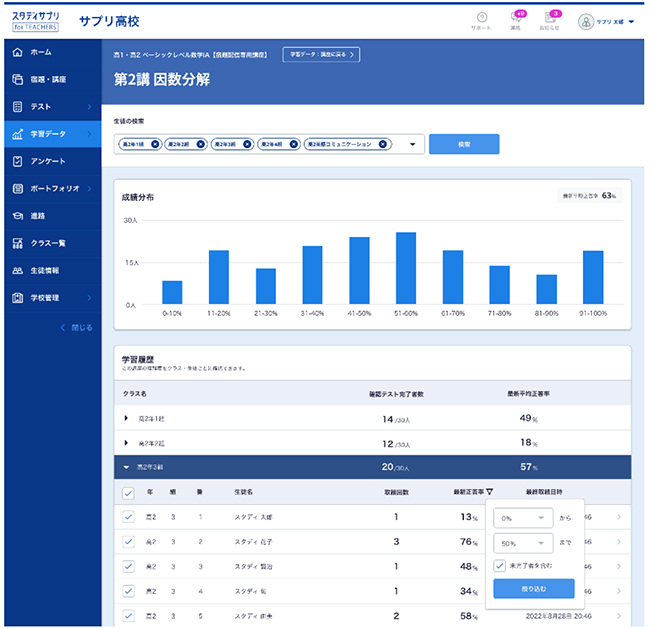Click the 51-60% bar in the 成績分布 chart
The height and width of the screenshot is (629, 650).
tap(405, 268)
